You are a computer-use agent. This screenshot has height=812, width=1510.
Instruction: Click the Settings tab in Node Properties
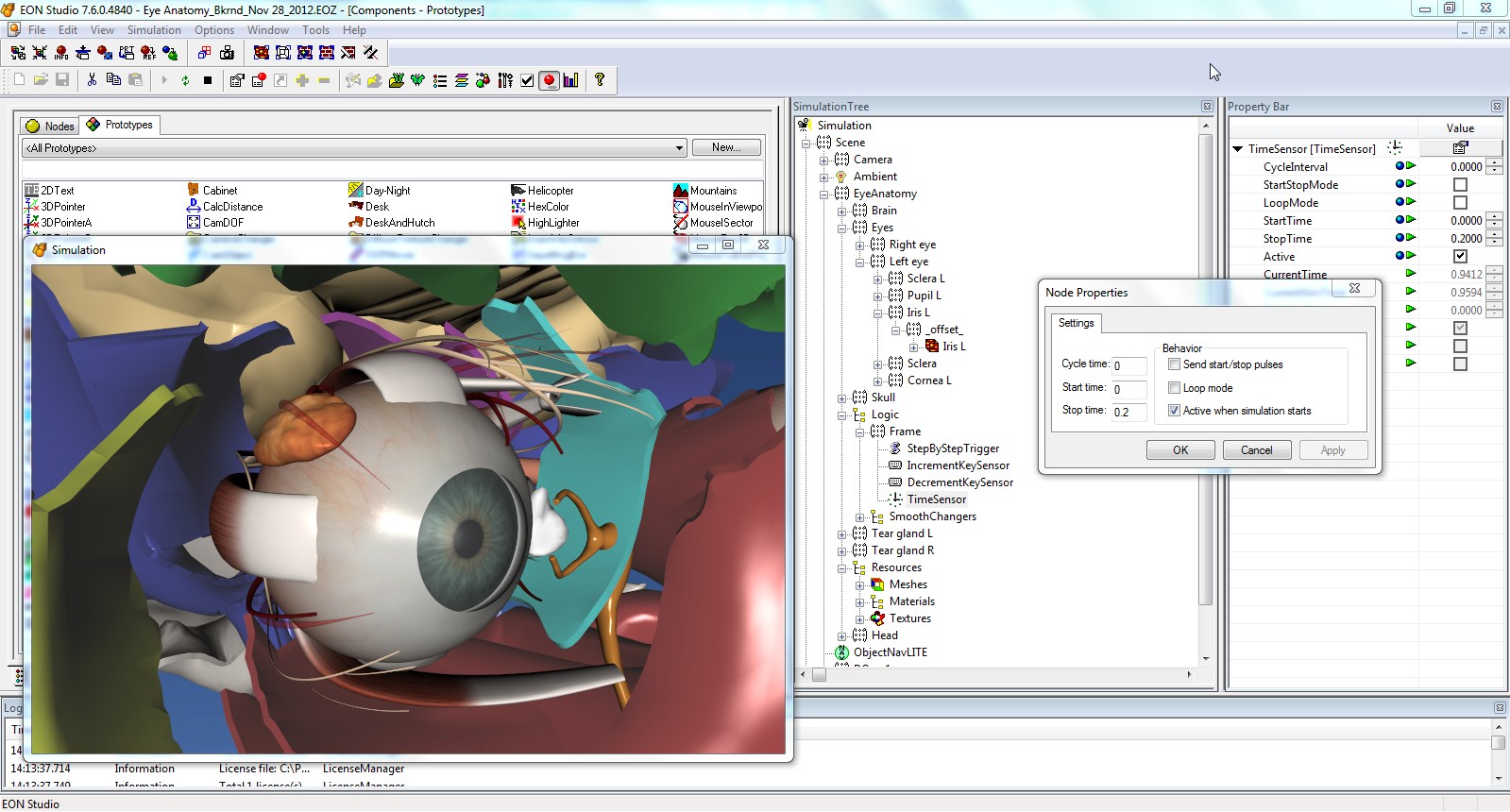1076,323
